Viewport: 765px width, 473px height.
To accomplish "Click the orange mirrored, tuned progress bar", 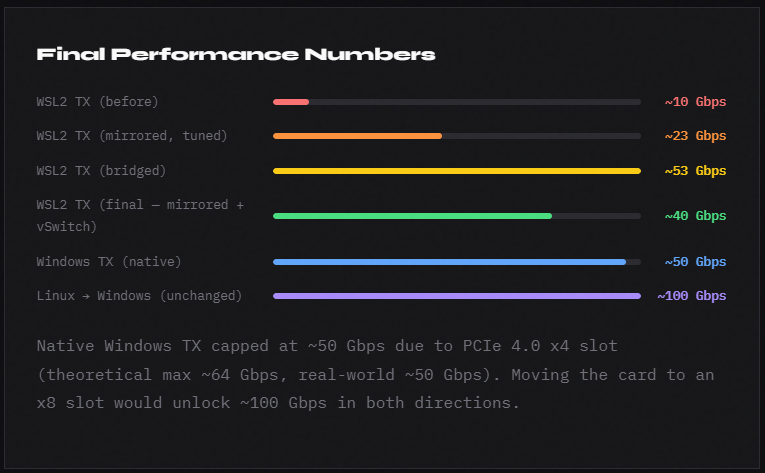I will point(357,136).
